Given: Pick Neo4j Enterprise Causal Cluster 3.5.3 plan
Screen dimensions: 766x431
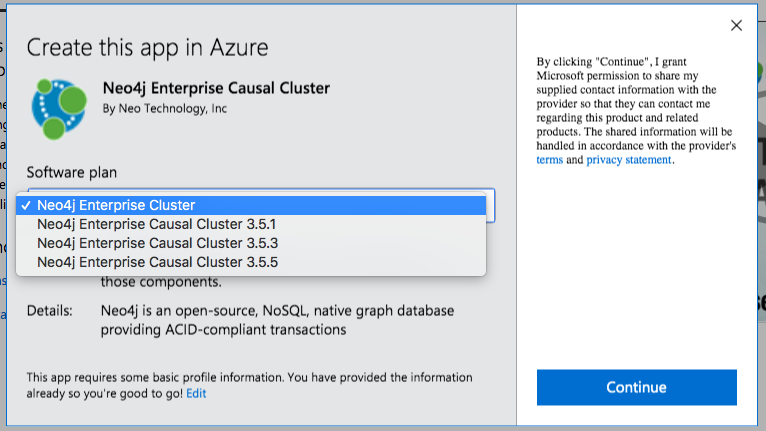Looking at the screenshot, I should (x=157, y=243).
